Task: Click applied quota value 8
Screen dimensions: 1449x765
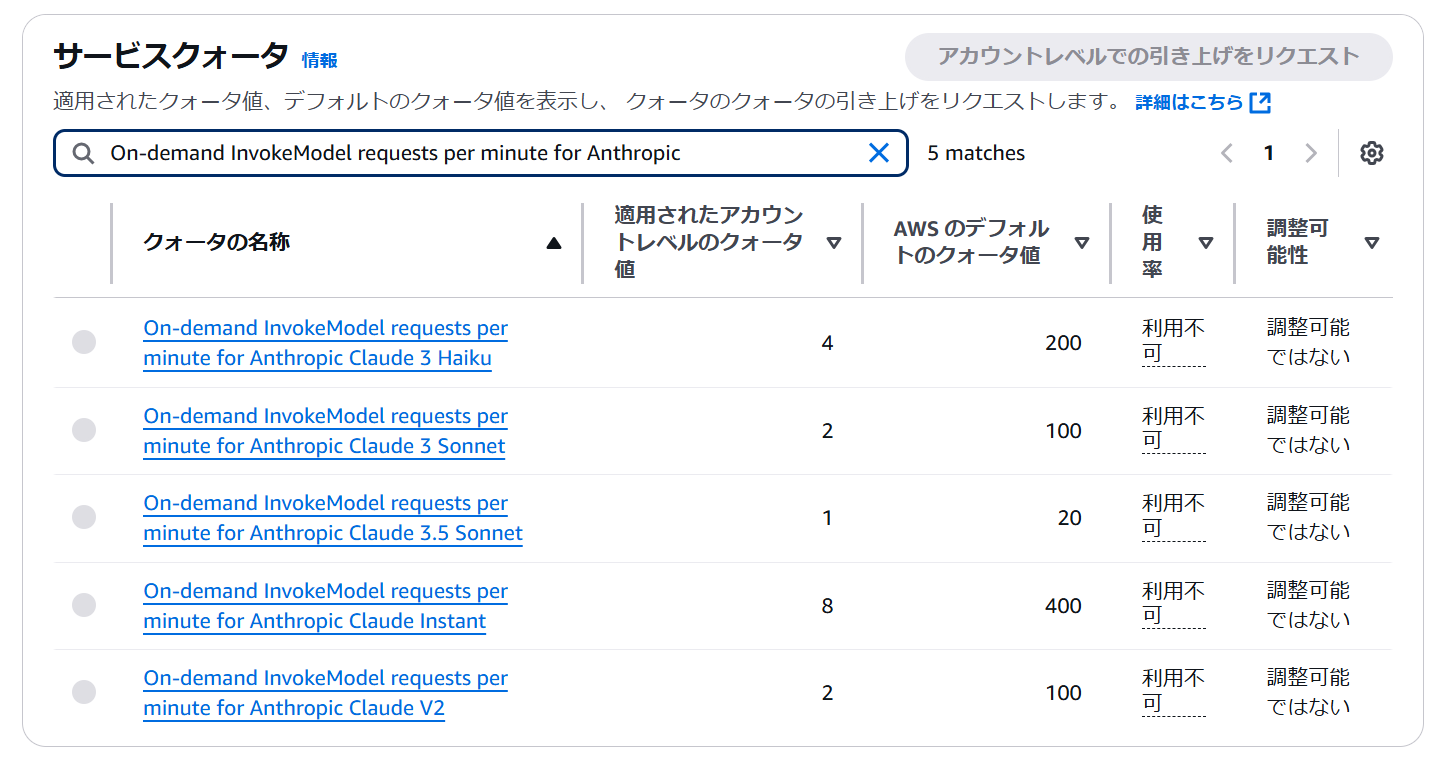Action: coord(827,606)
